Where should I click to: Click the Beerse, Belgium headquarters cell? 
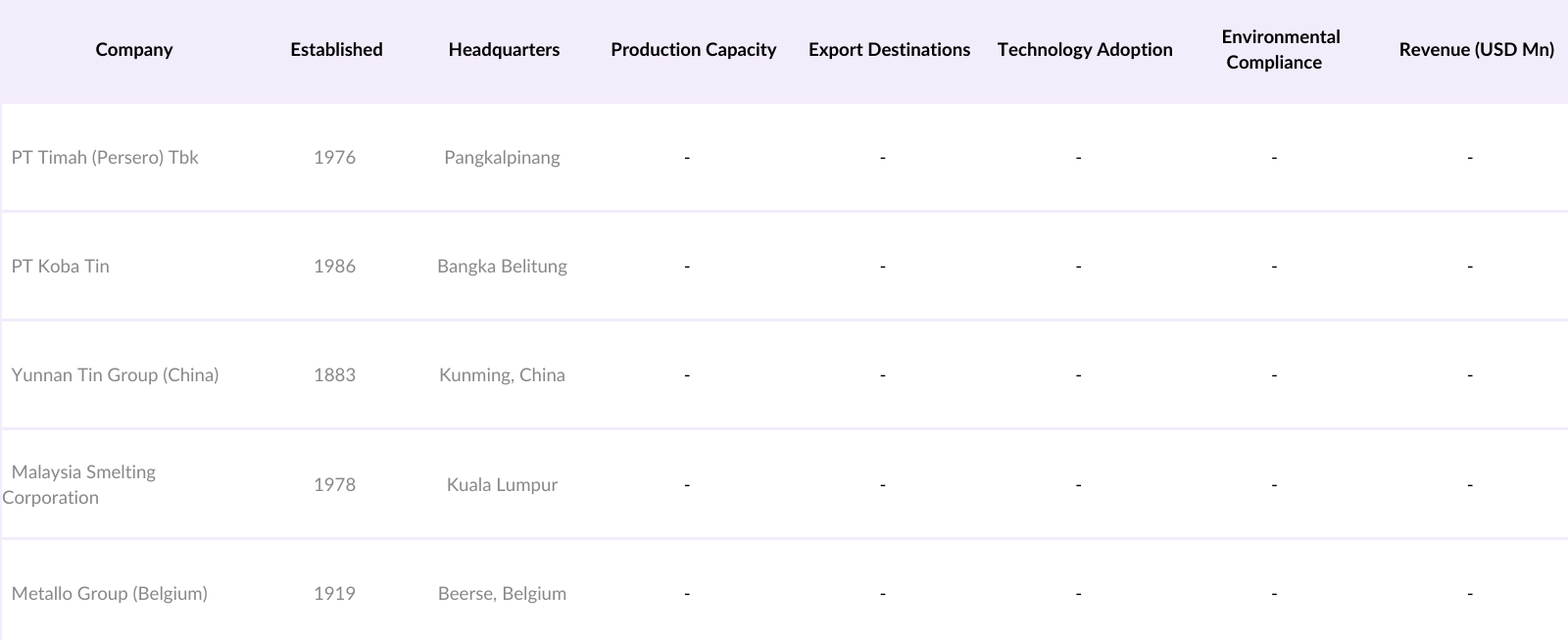[x=502, y=594]
